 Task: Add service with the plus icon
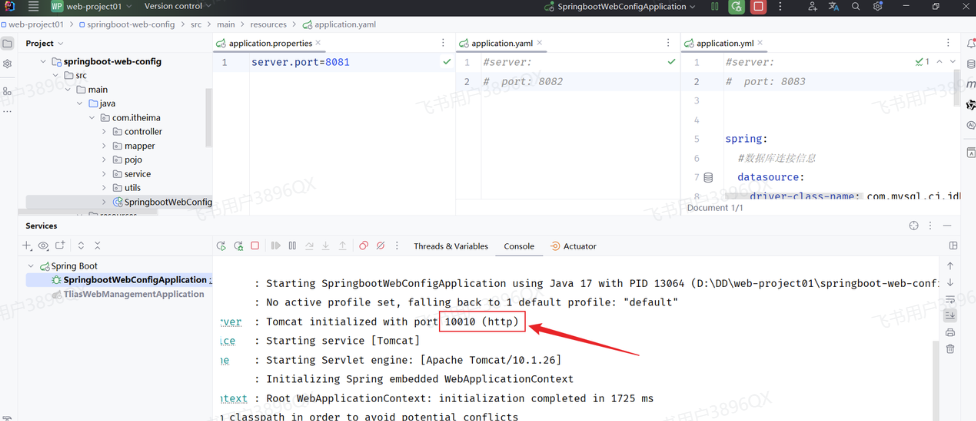(27, 246)
